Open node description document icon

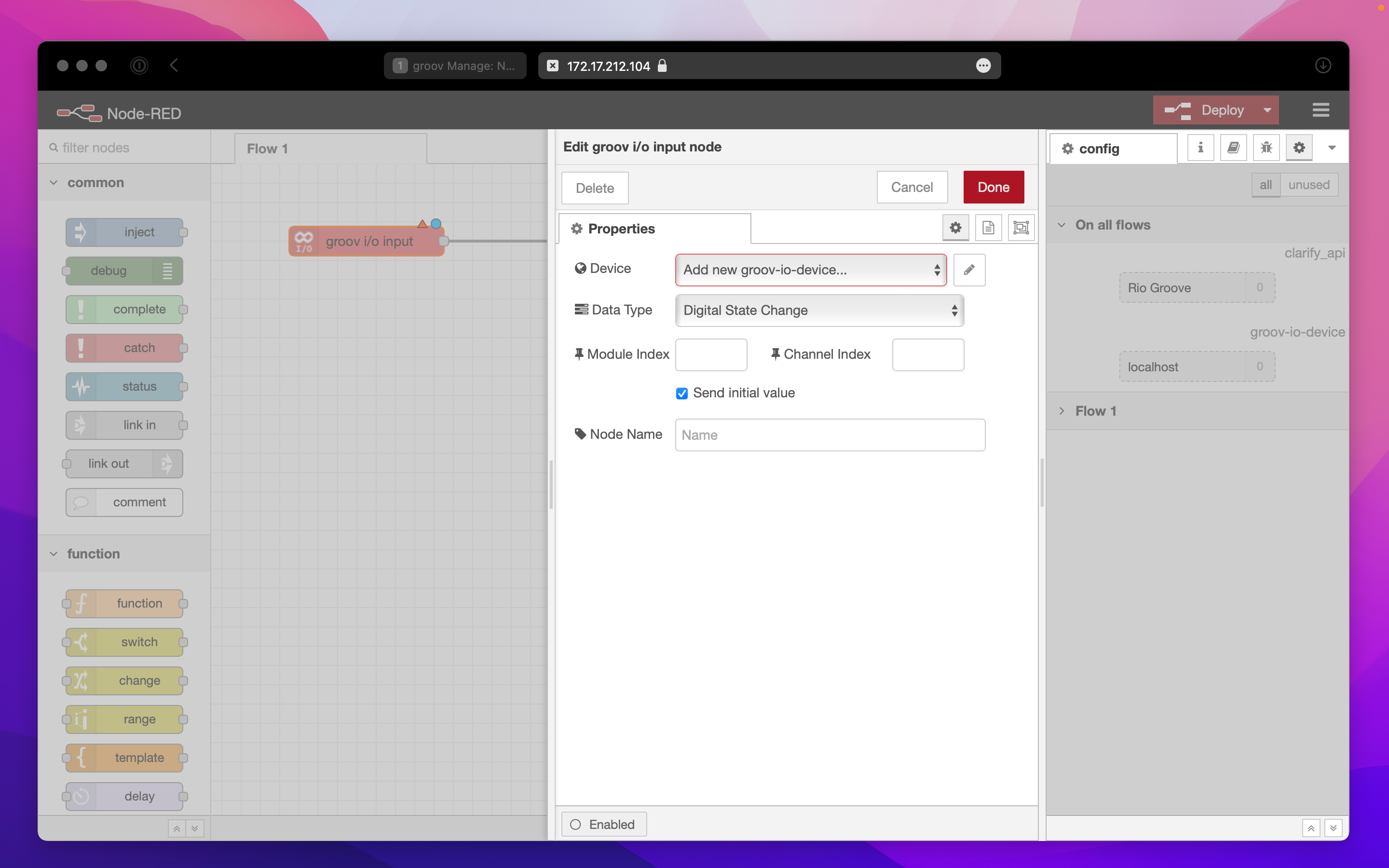point(988,228)
